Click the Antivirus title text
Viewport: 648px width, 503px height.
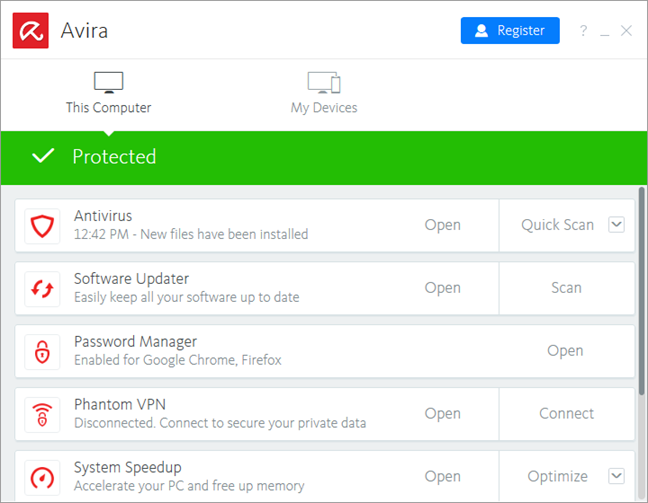(x=103, y=216)
